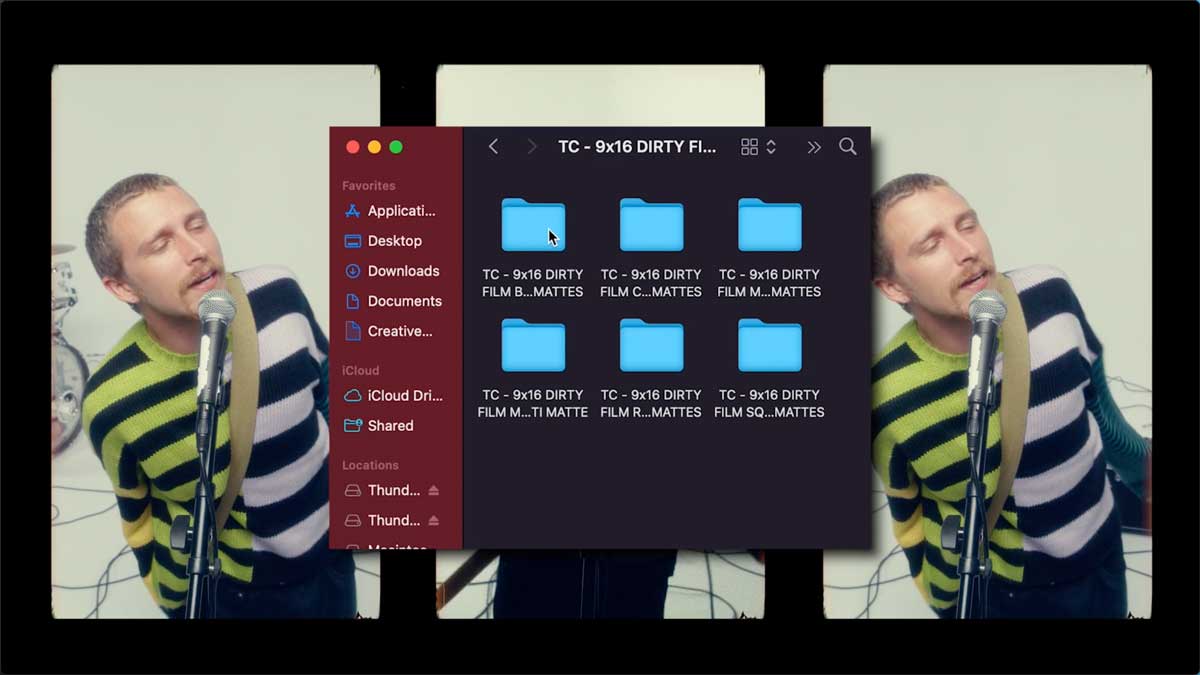
Task: Go forward with the Finder forward chevron
Action: point(532,147)
